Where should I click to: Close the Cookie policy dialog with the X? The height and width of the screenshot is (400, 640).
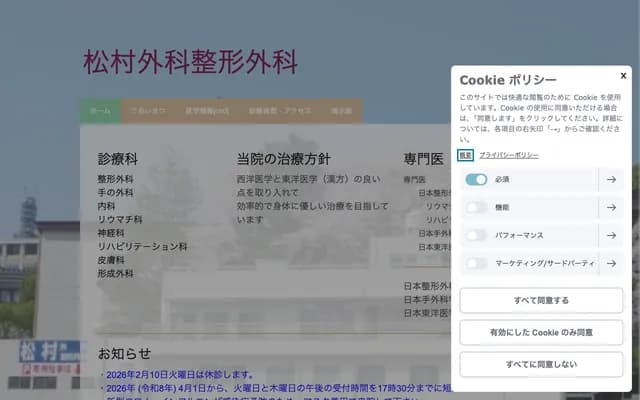coord(622,75)
